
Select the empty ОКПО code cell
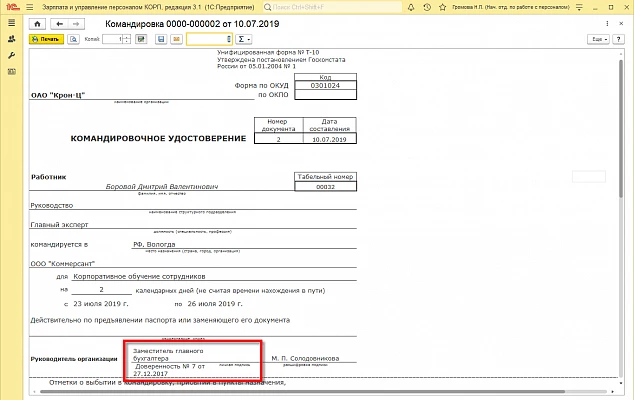[325, 95]
